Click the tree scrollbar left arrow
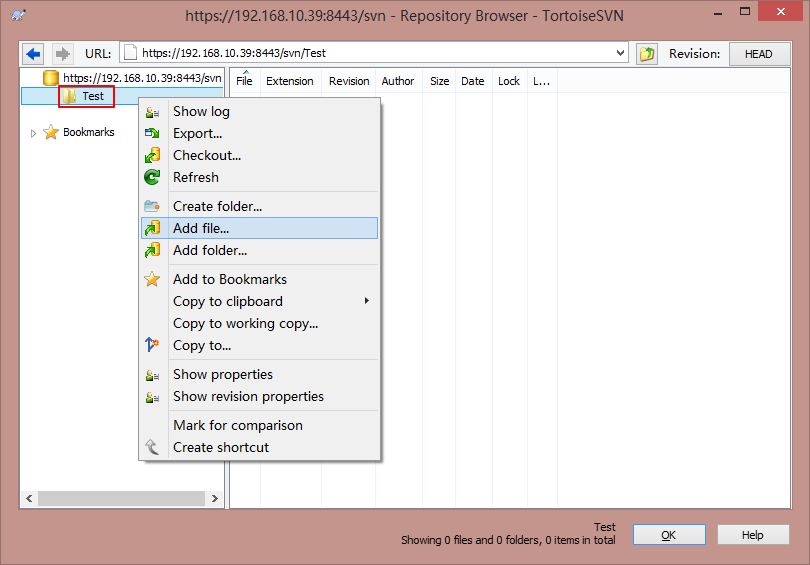Screen dimensions: 810x565 click(29, 498)
